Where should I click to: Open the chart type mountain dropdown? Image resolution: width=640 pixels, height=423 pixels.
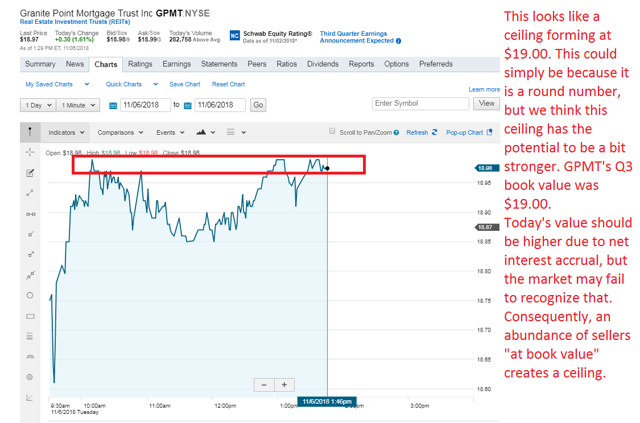(x=206, y=132)
